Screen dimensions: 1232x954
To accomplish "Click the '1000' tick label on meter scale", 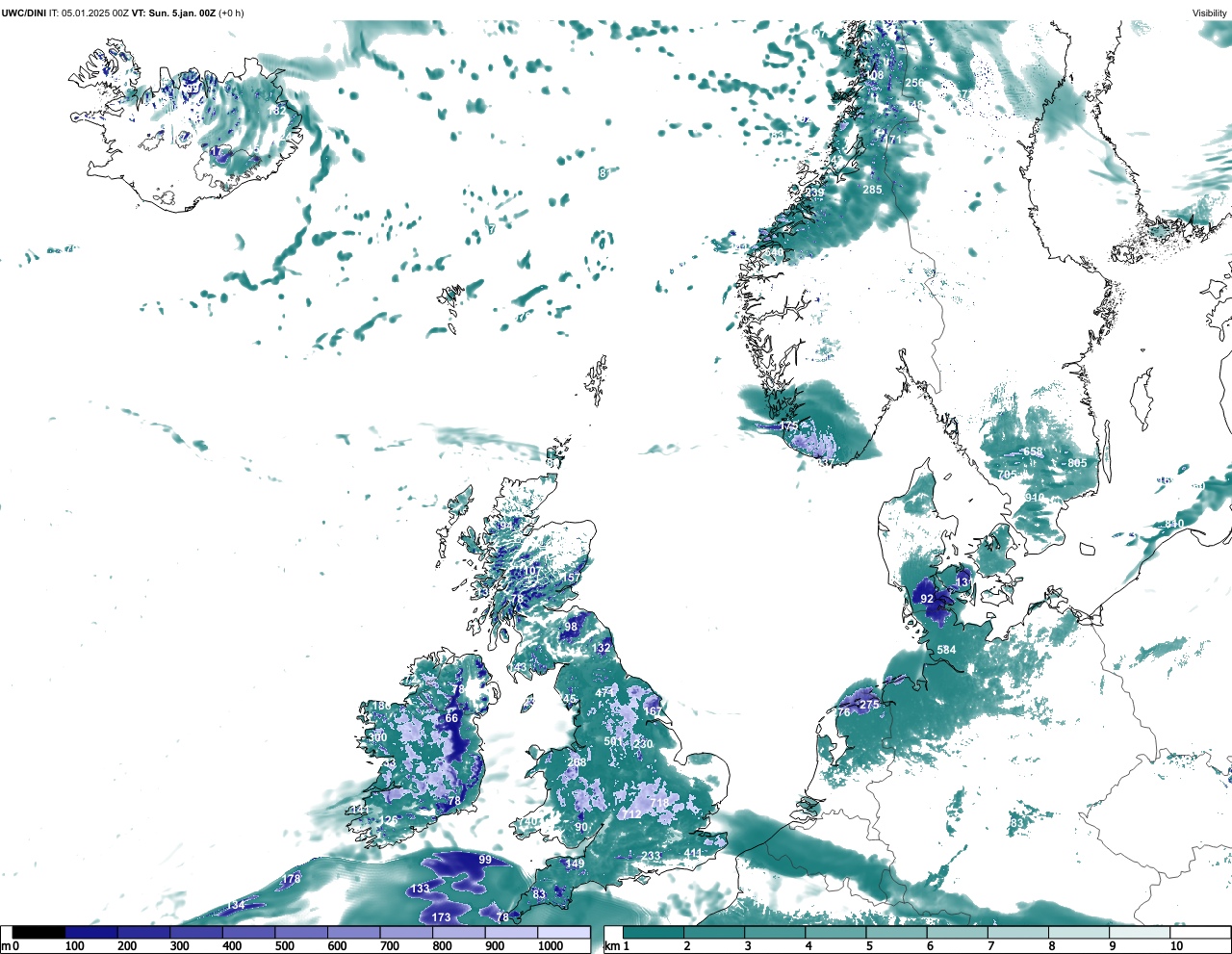I will click(551, 946).
